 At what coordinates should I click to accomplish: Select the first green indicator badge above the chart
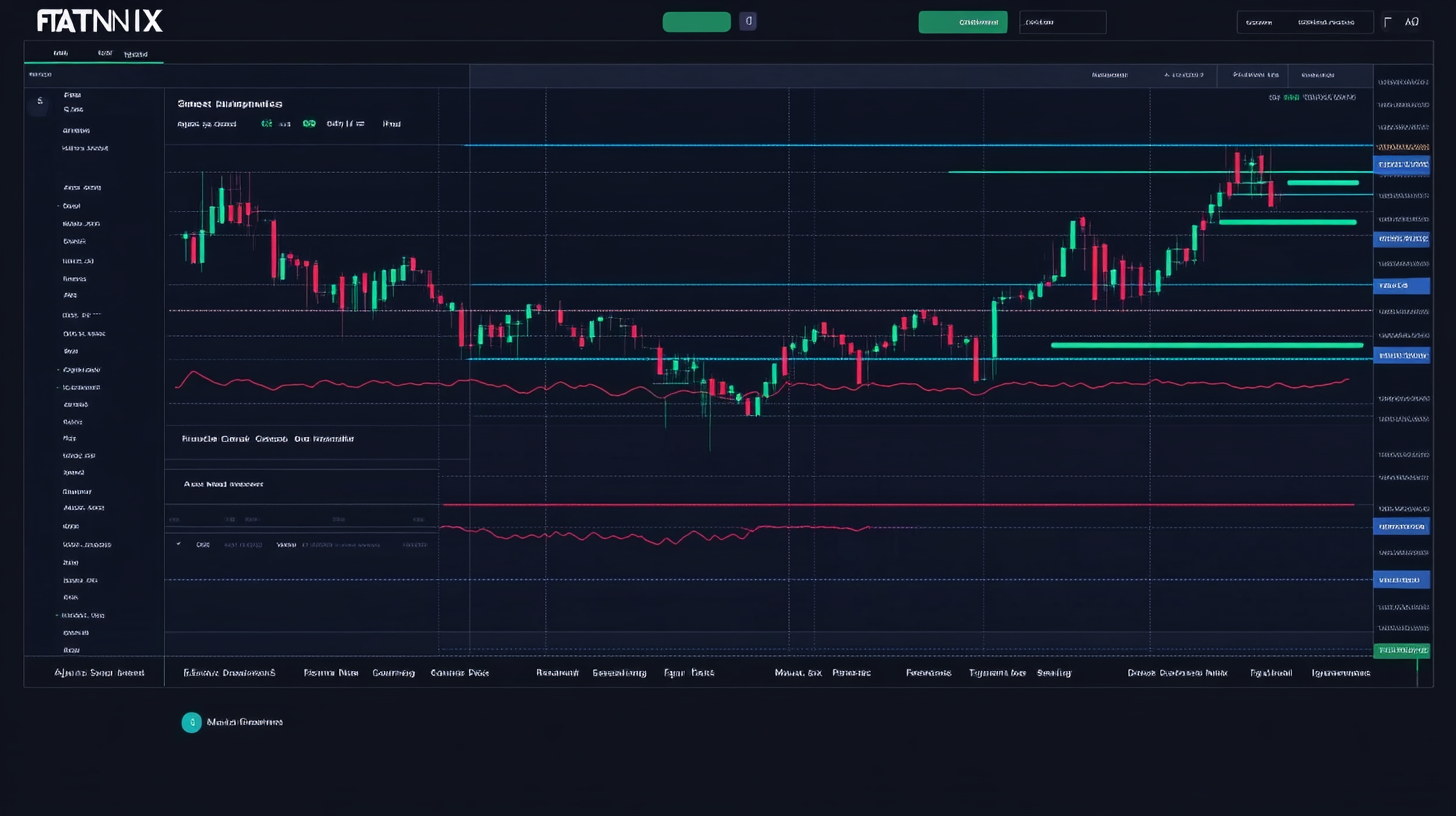[x=268, y=123]
